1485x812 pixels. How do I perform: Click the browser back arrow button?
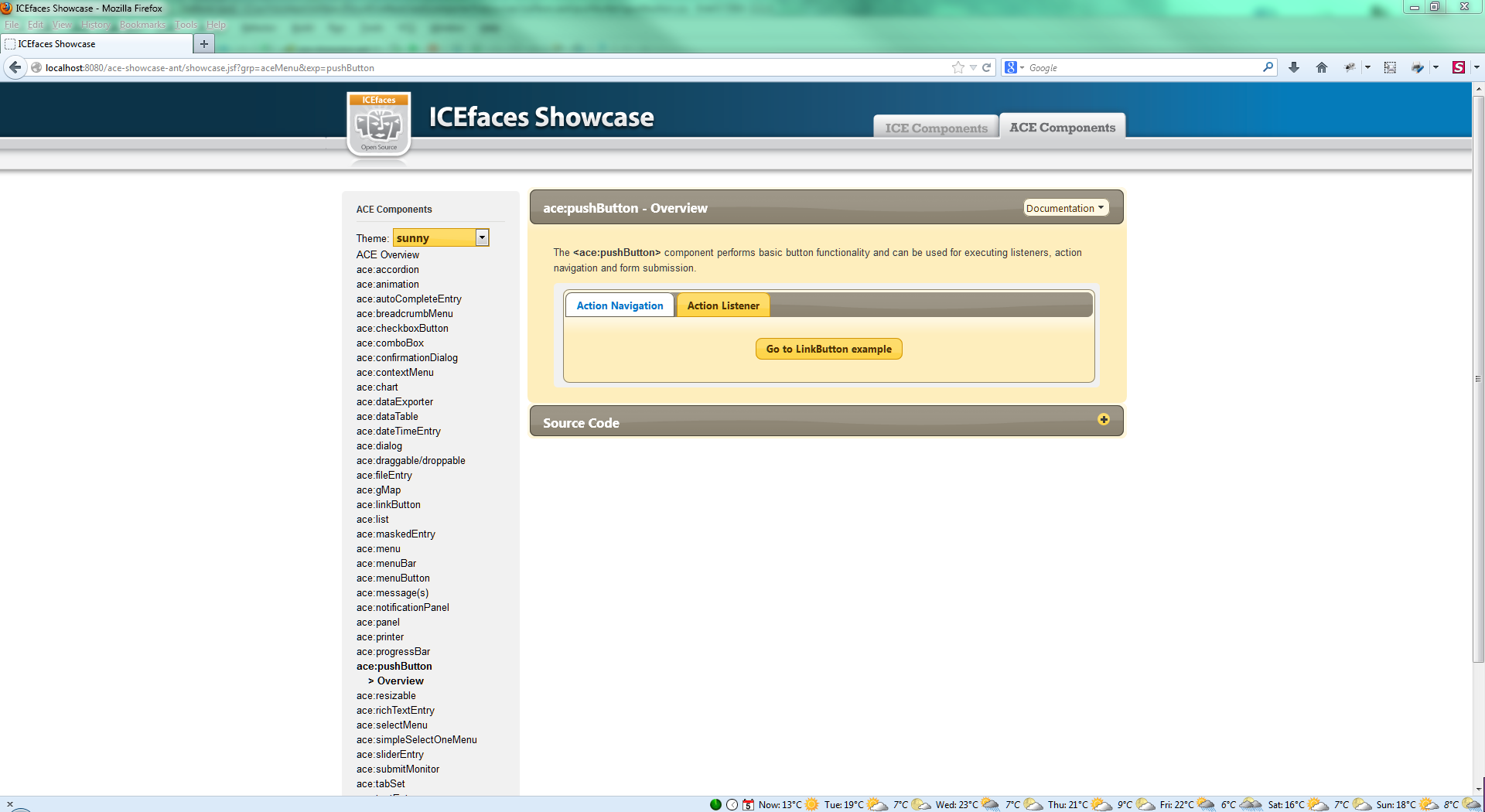[x=15, y=67]
